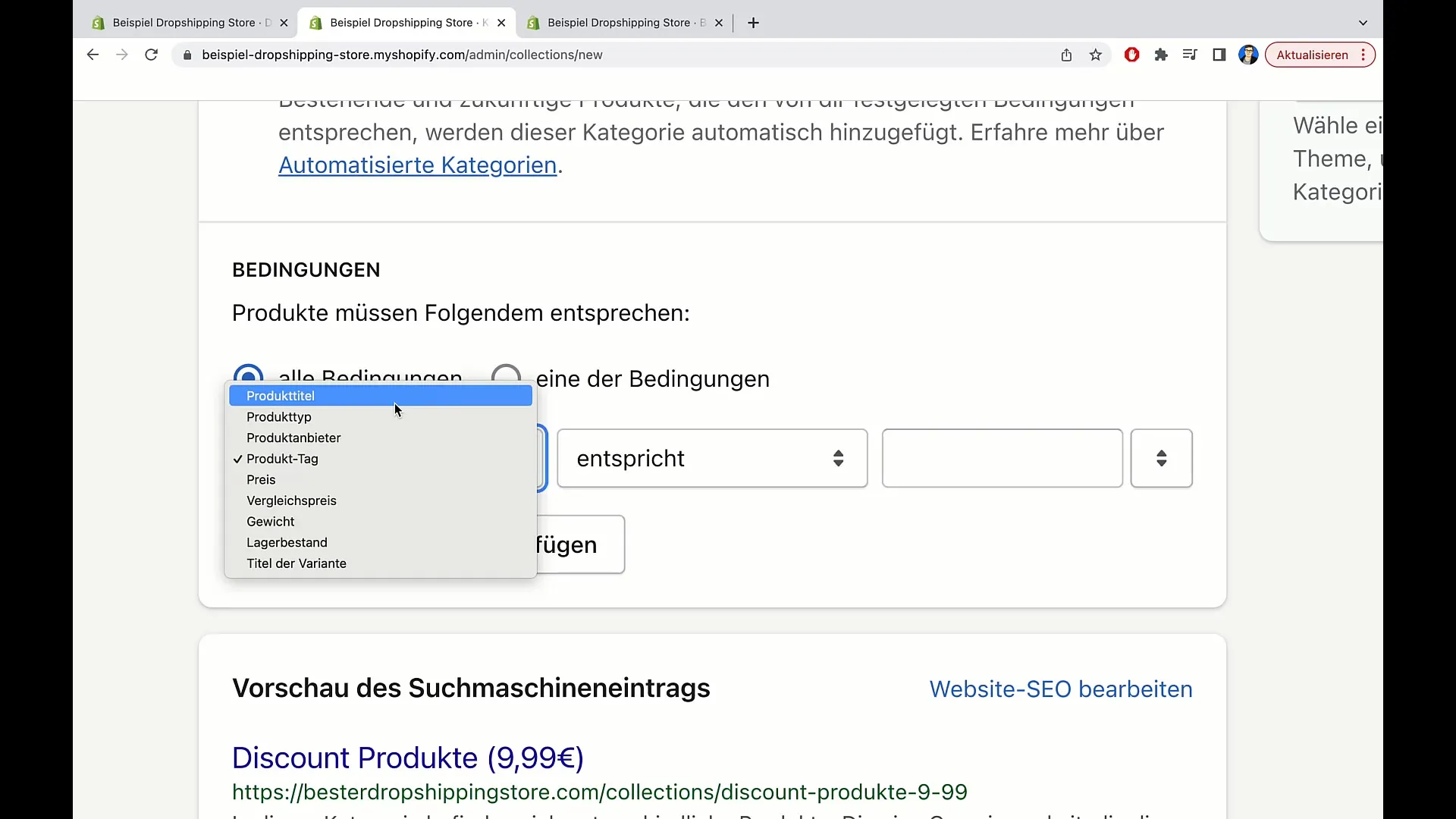This screenshot has width=1456, height=819.
Task: Open the red Opera-style extension icon
Action: click(1132, 55)
